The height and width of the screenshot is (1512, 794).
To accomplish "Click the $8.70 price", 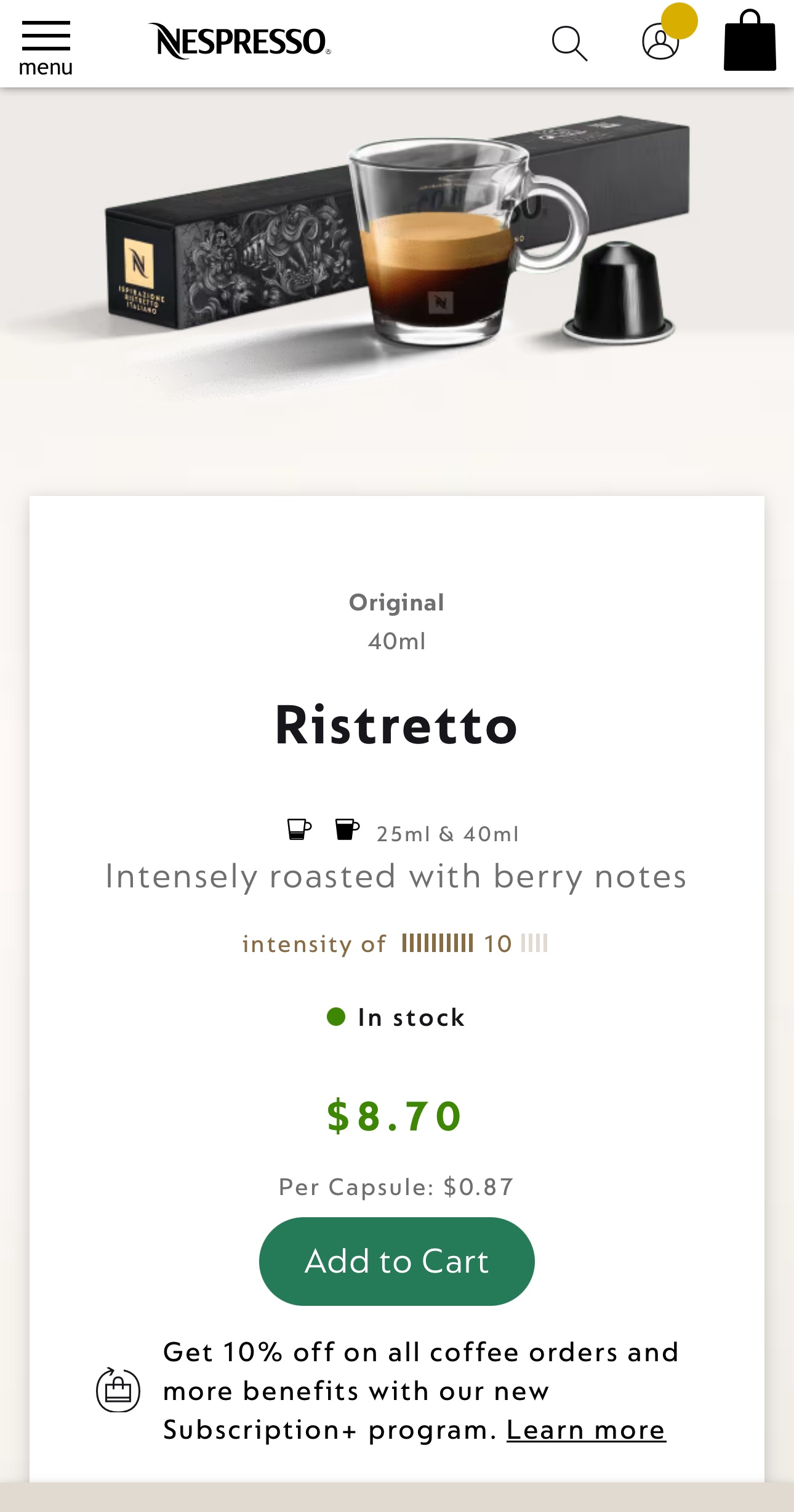I will pos(395,1116).
